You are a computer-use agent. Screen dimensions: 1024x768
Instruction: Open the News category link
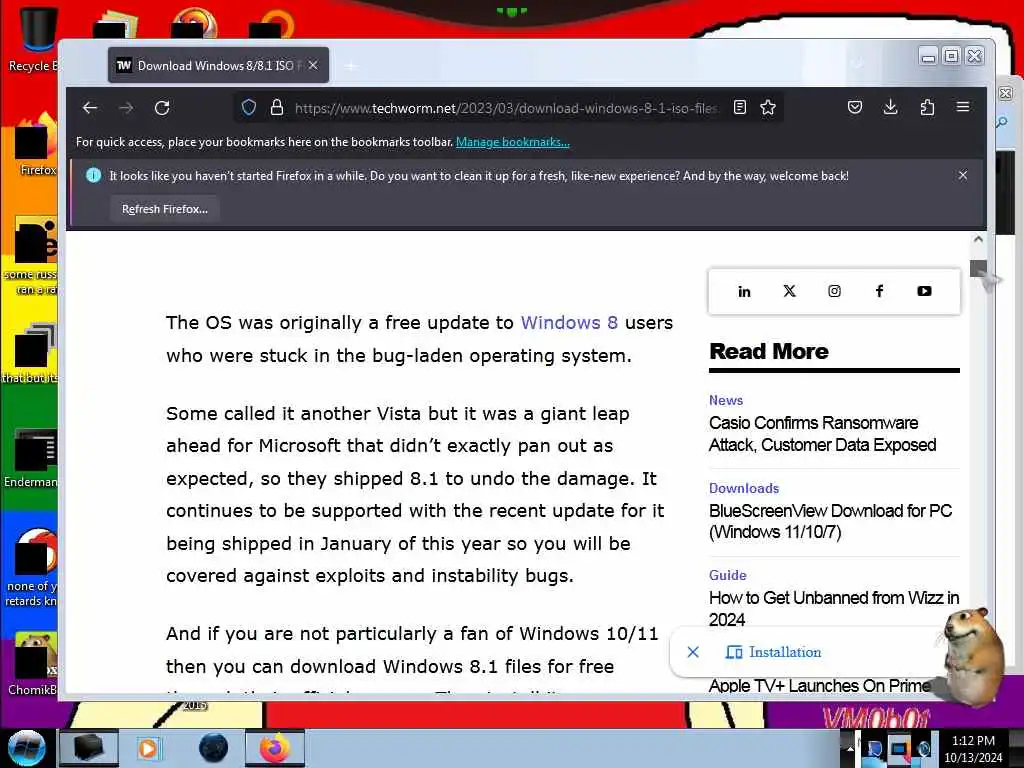[x=726, y=400]
